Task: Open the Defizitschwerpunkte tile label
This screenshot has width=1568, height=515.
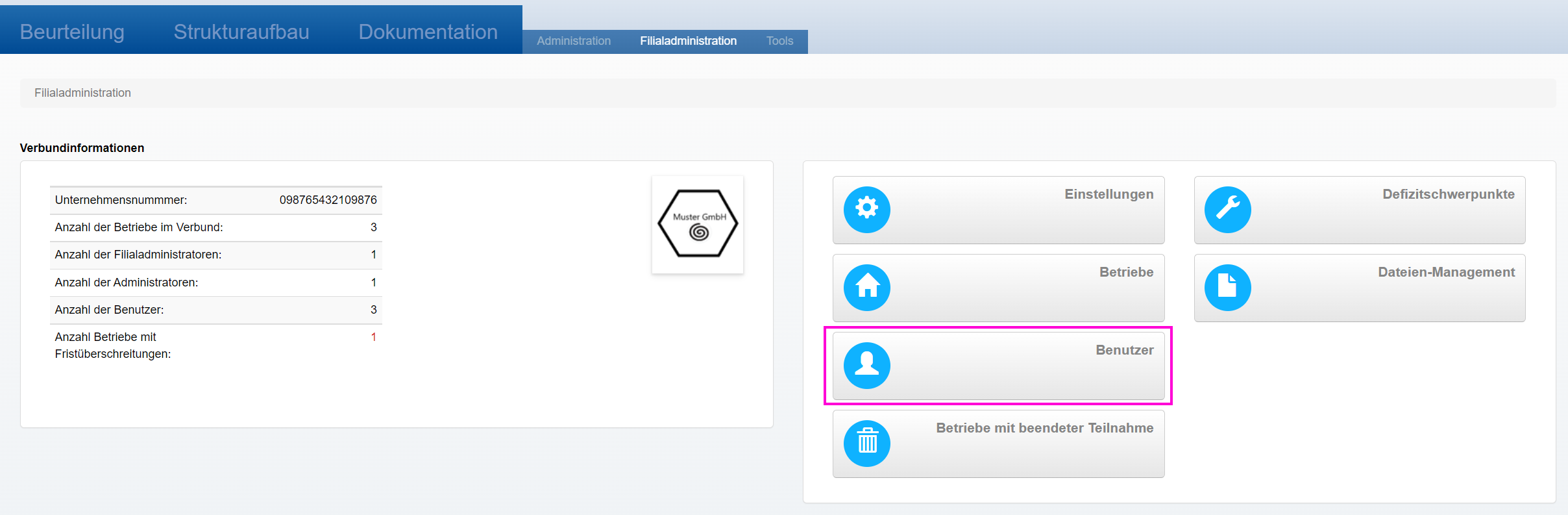Action: click(1448, 194)
